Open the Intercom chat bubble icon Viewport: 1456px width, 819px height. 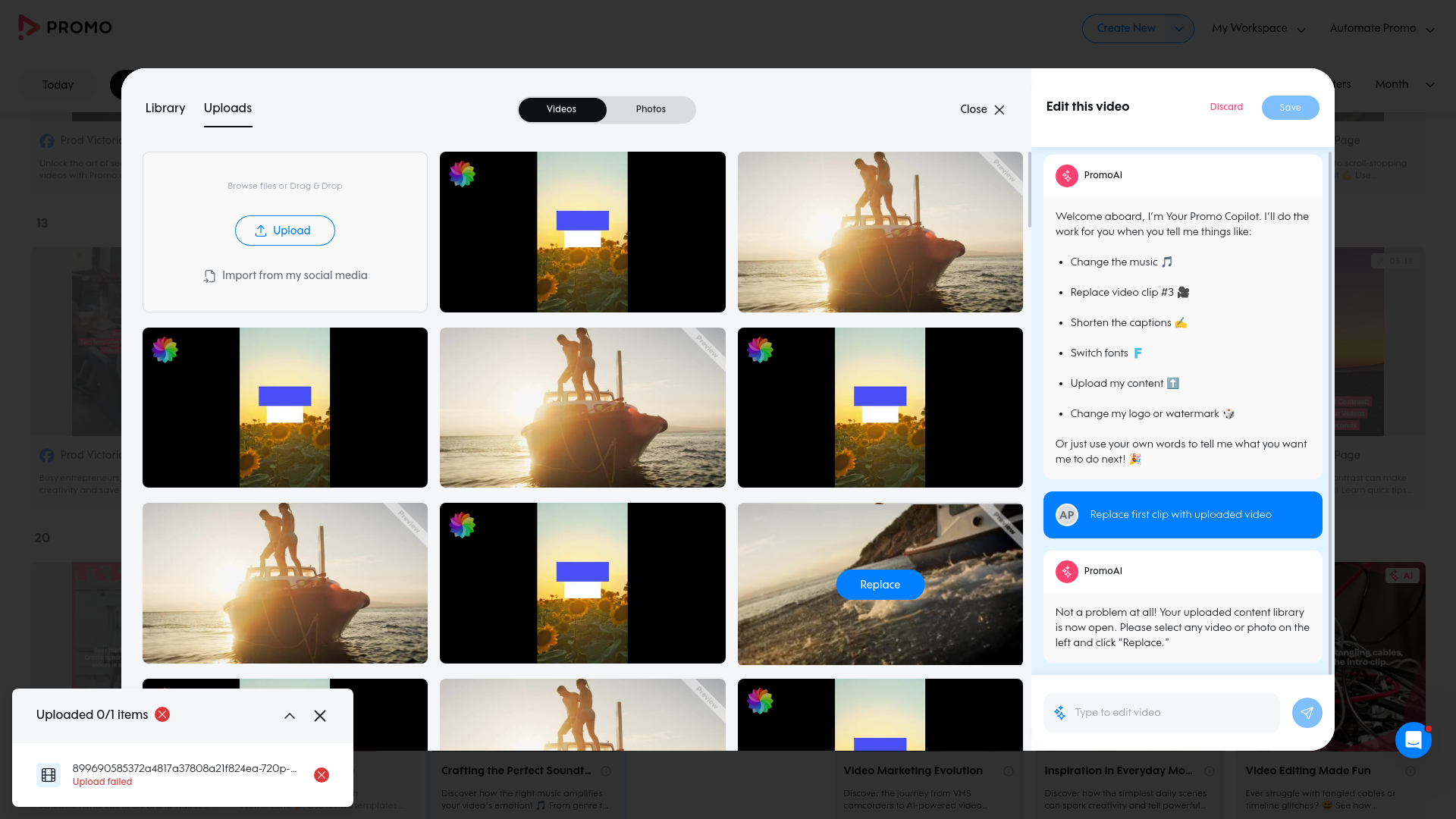click(x=1413, y=739)
